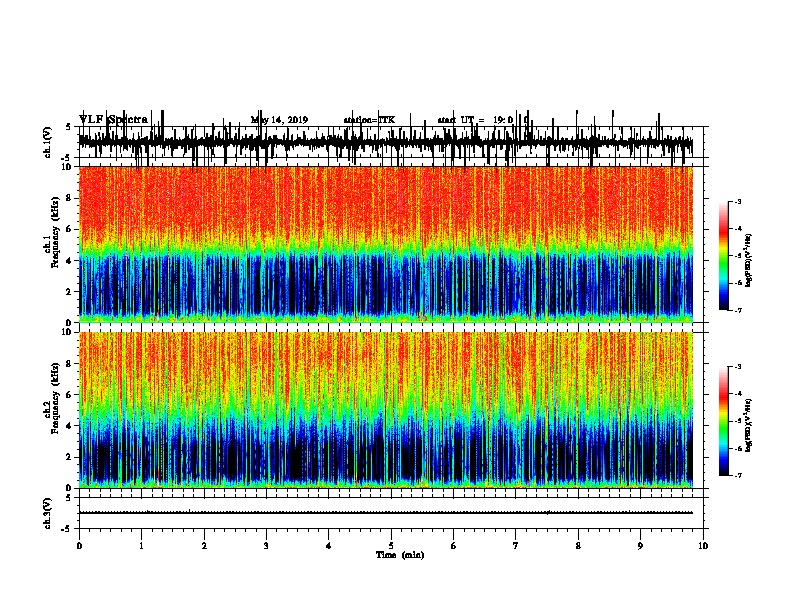Click the "ch.3(V)" waveform axis label

point(48,513)
